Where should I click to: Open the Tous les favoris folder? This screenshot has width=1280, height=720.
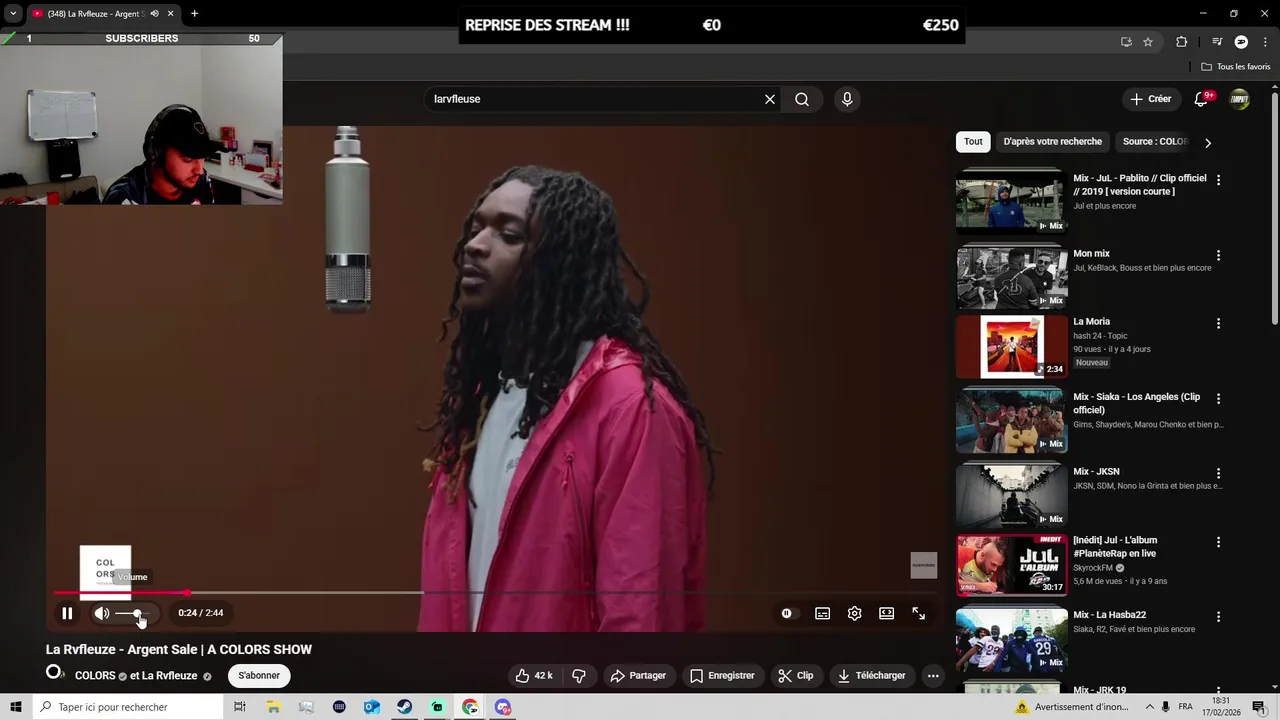[1236, 67]
